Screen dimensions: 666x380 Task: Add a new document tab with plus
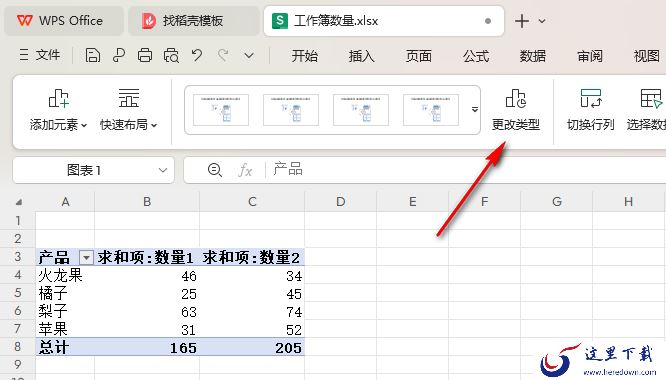point(522,21)
